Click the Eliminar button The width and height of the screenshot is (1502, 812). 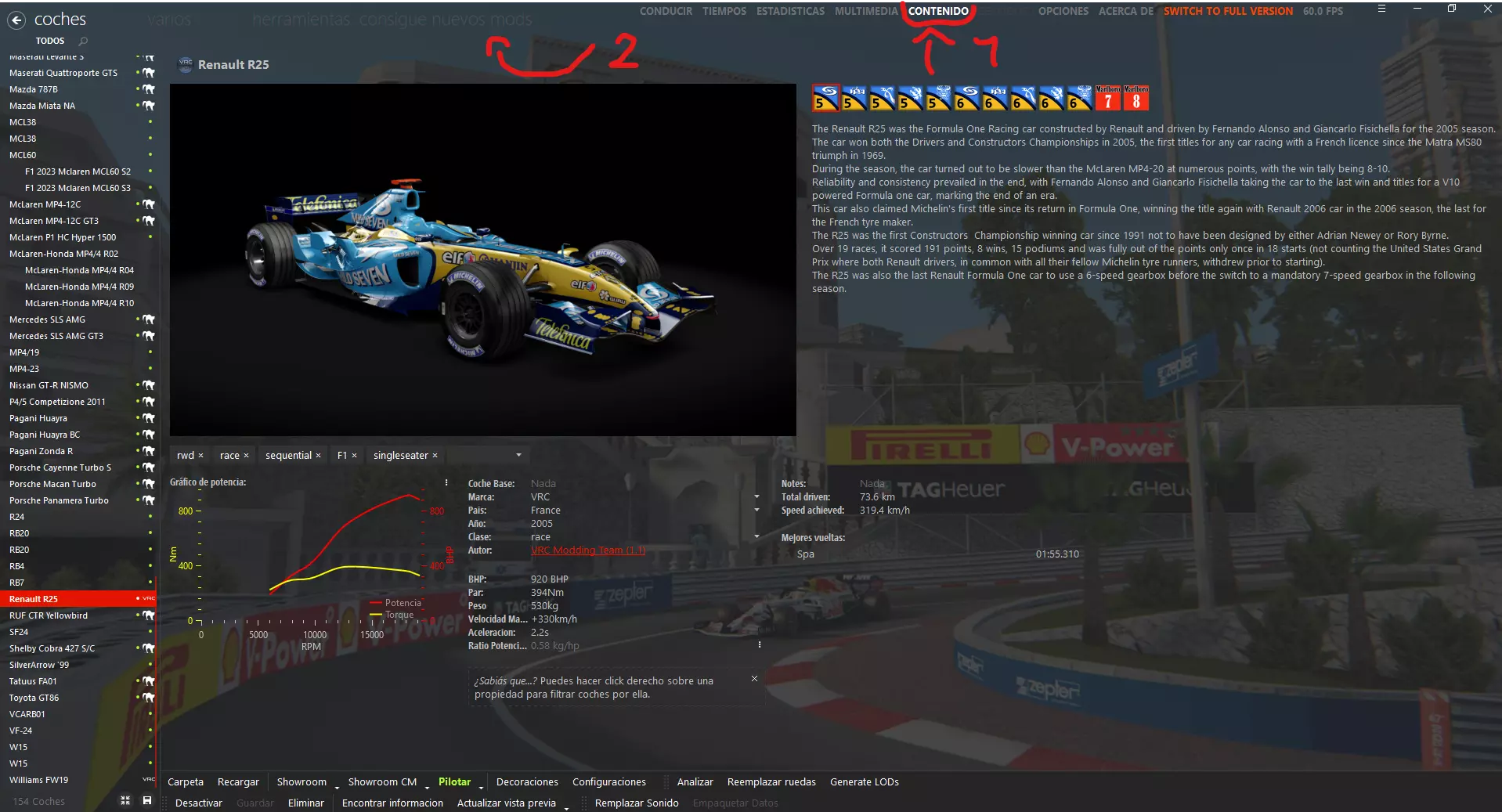click(305, 803)
